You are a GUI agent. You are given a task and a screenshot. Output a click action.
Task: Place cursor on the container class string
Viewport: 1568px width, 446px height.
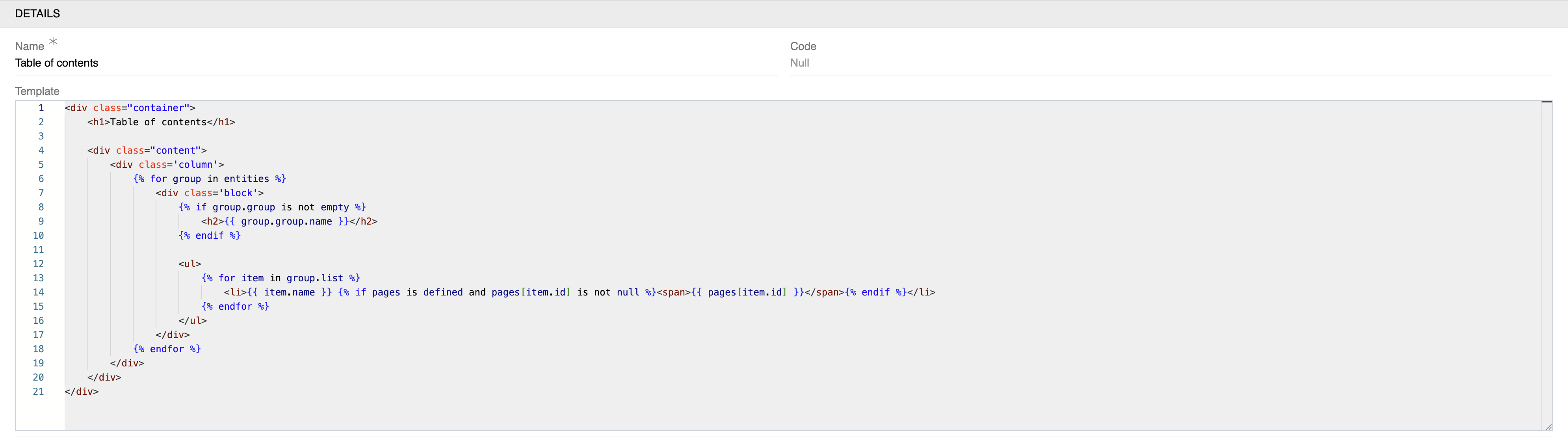pos(158,108)
